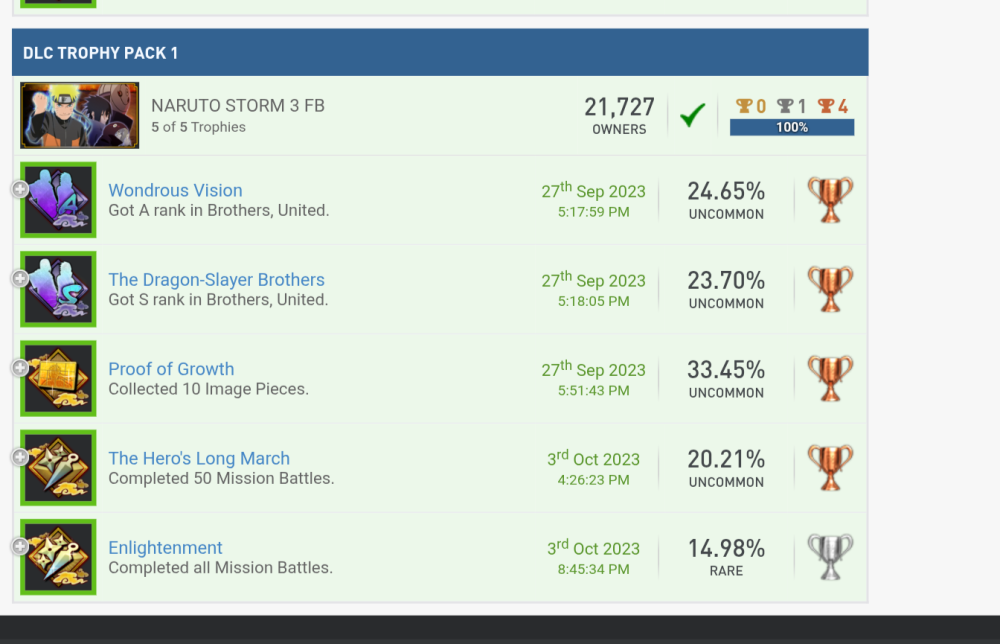
Task: Click the bronze trophy icon for The Hero's Long March
Action: point(829,466)
